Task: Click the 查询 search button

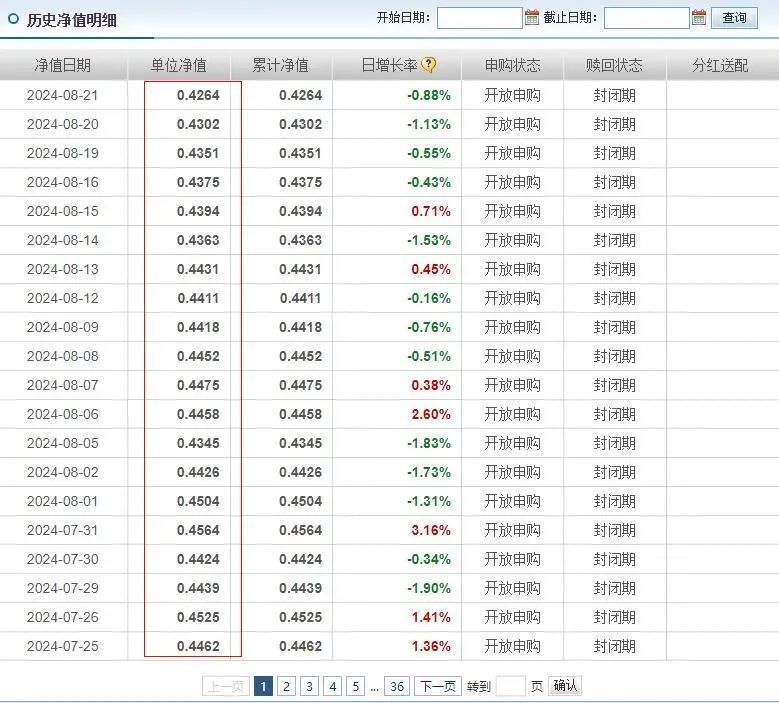Action: (734, 18)
